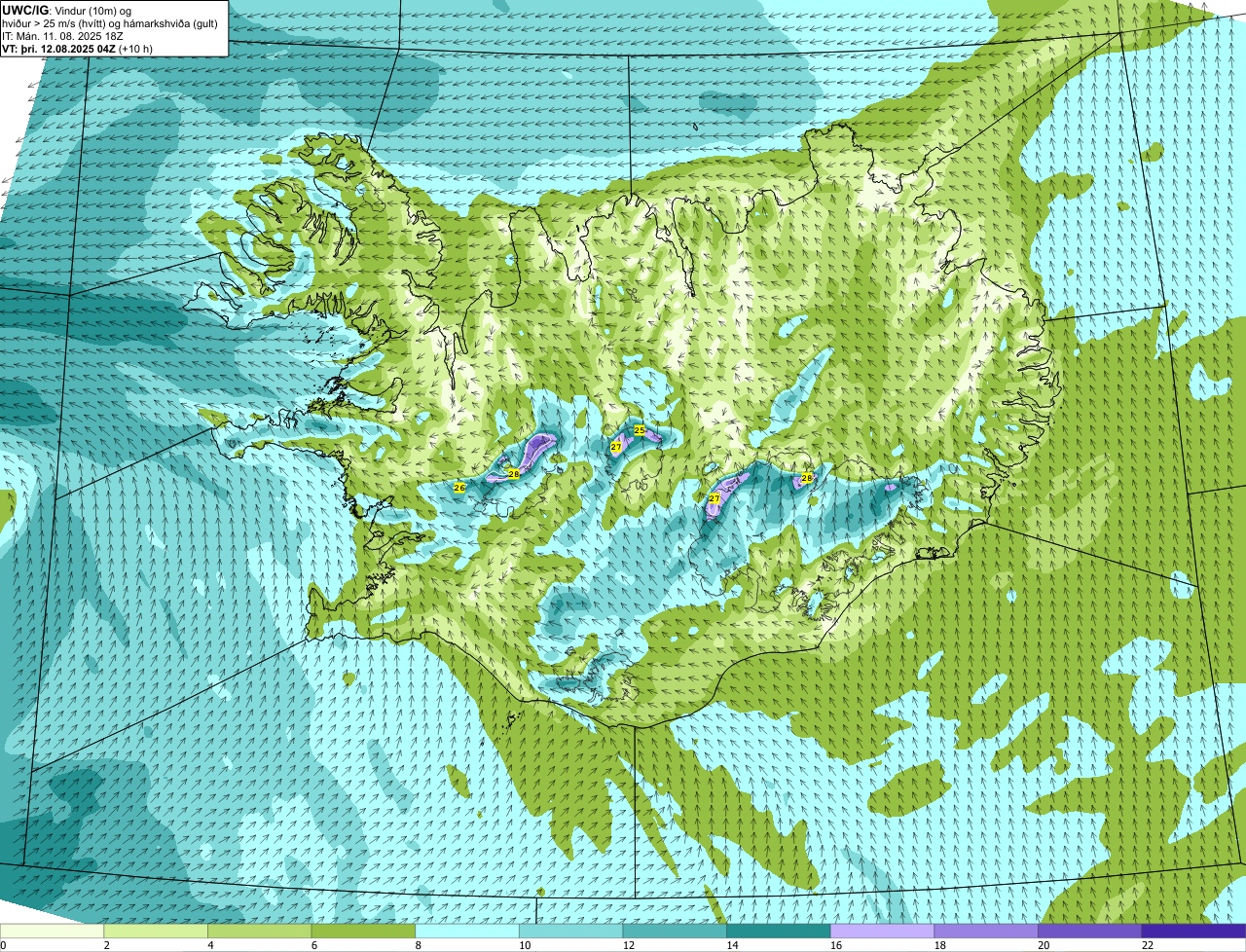Click the legend tick value 0
This screenshot has width=1246, height=952.
[x=3, y=945]
